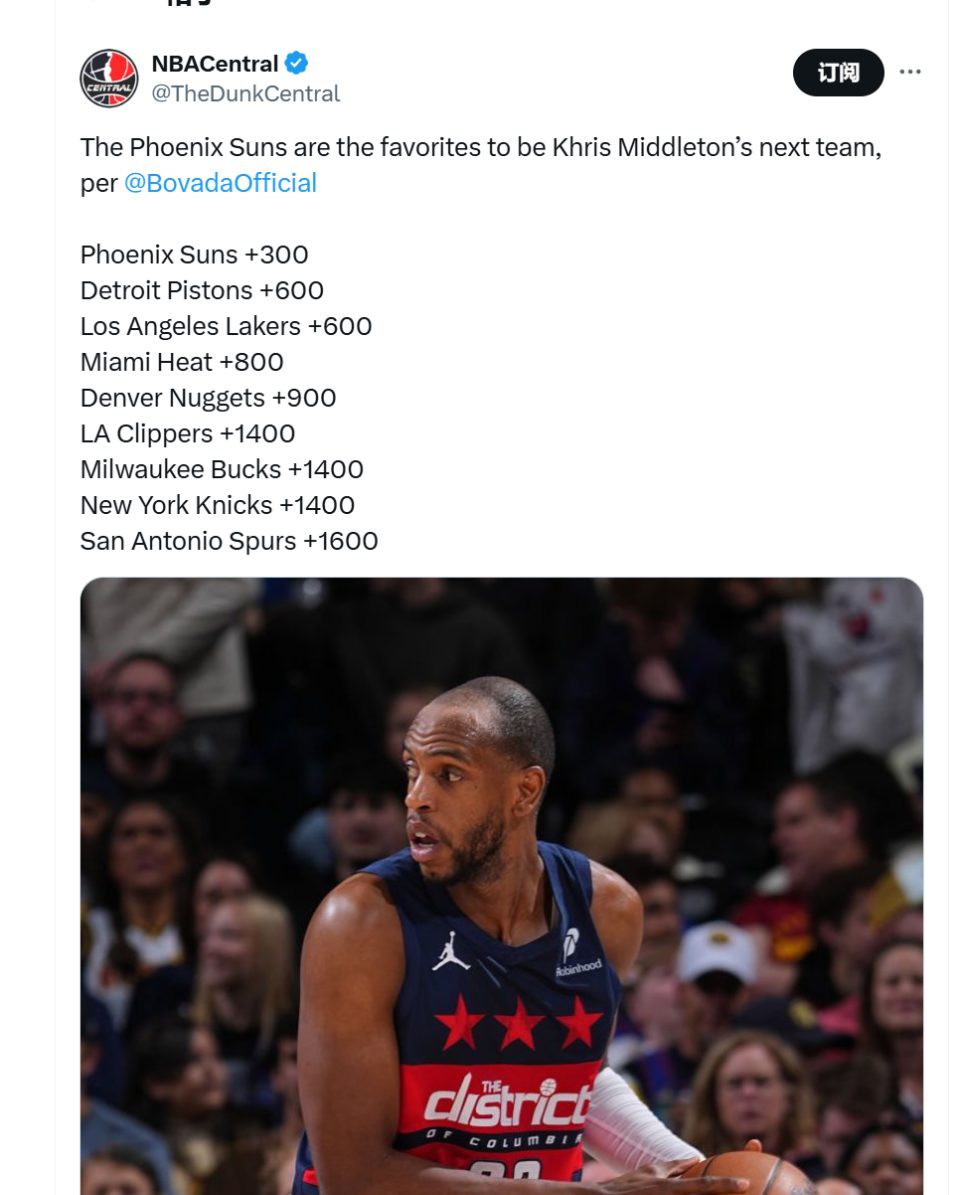Click the Detroit Pistons +600 line
This screenshot has width=960, height=1195.
[202, 290]
